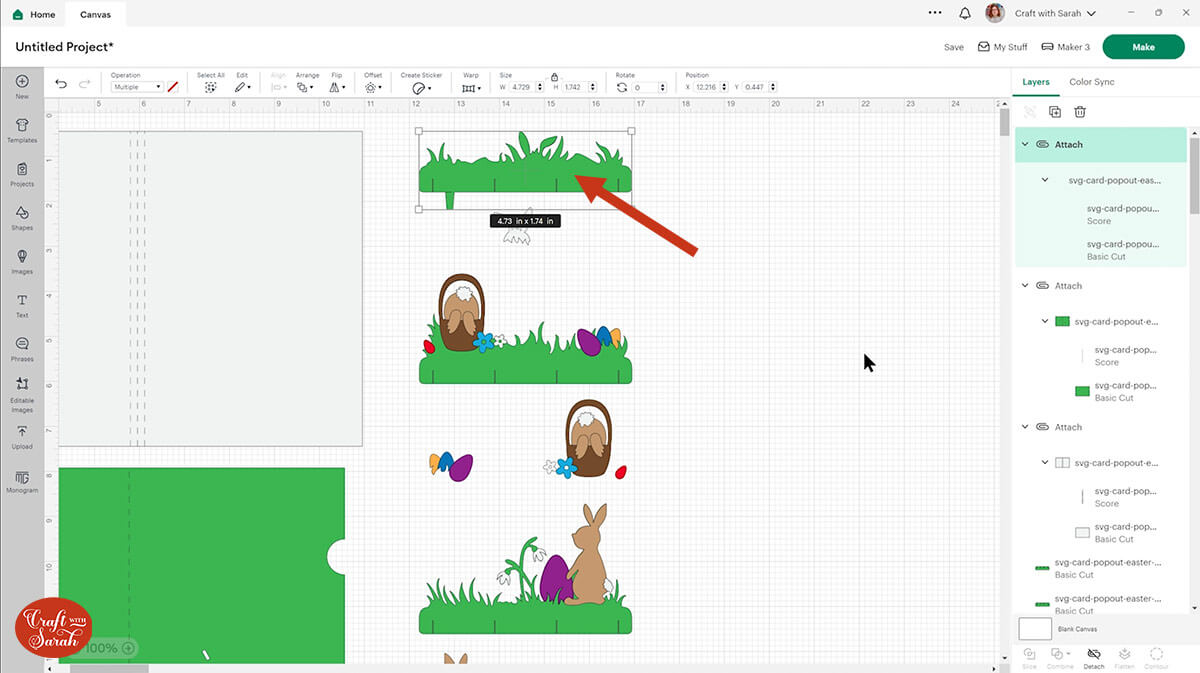Open the Edit pencil menu

241,87
